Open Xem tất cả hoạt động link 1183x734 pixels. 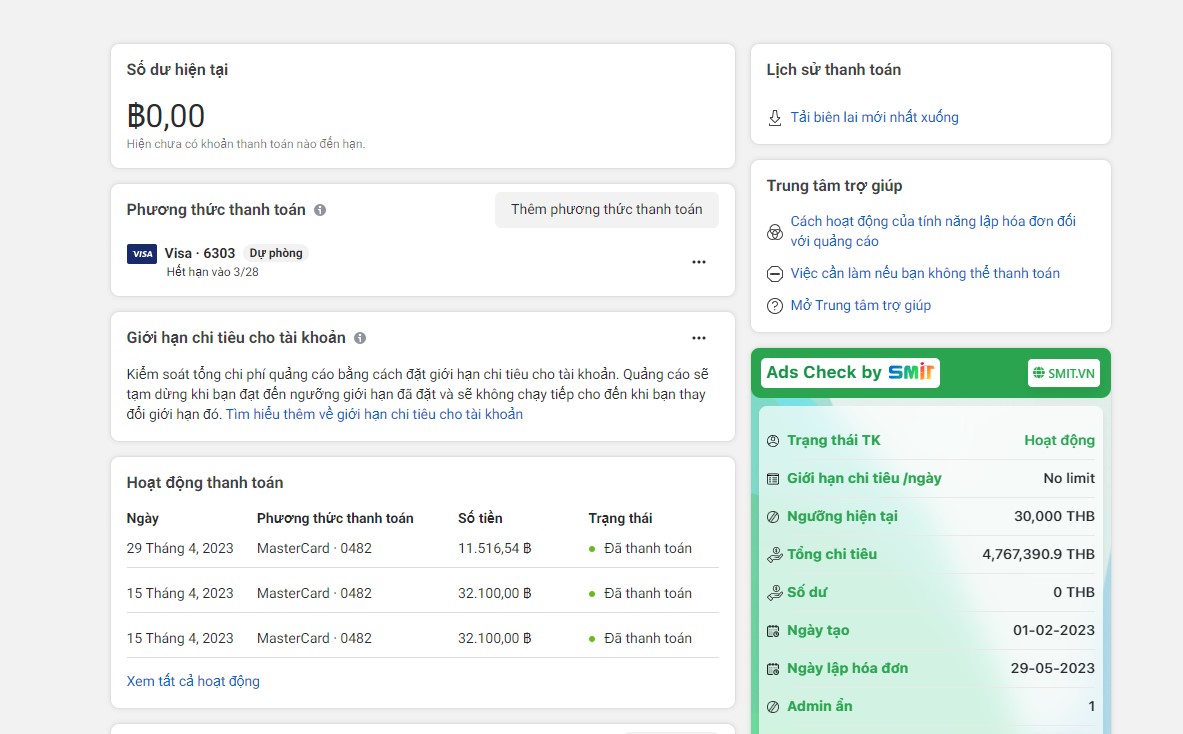[x=193, y=681]
